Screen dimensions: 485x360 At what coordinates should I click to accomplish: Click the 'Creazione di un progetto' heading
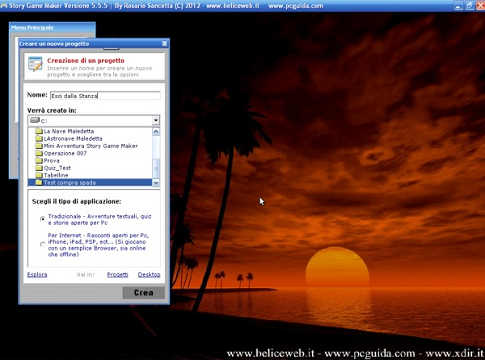86,61
